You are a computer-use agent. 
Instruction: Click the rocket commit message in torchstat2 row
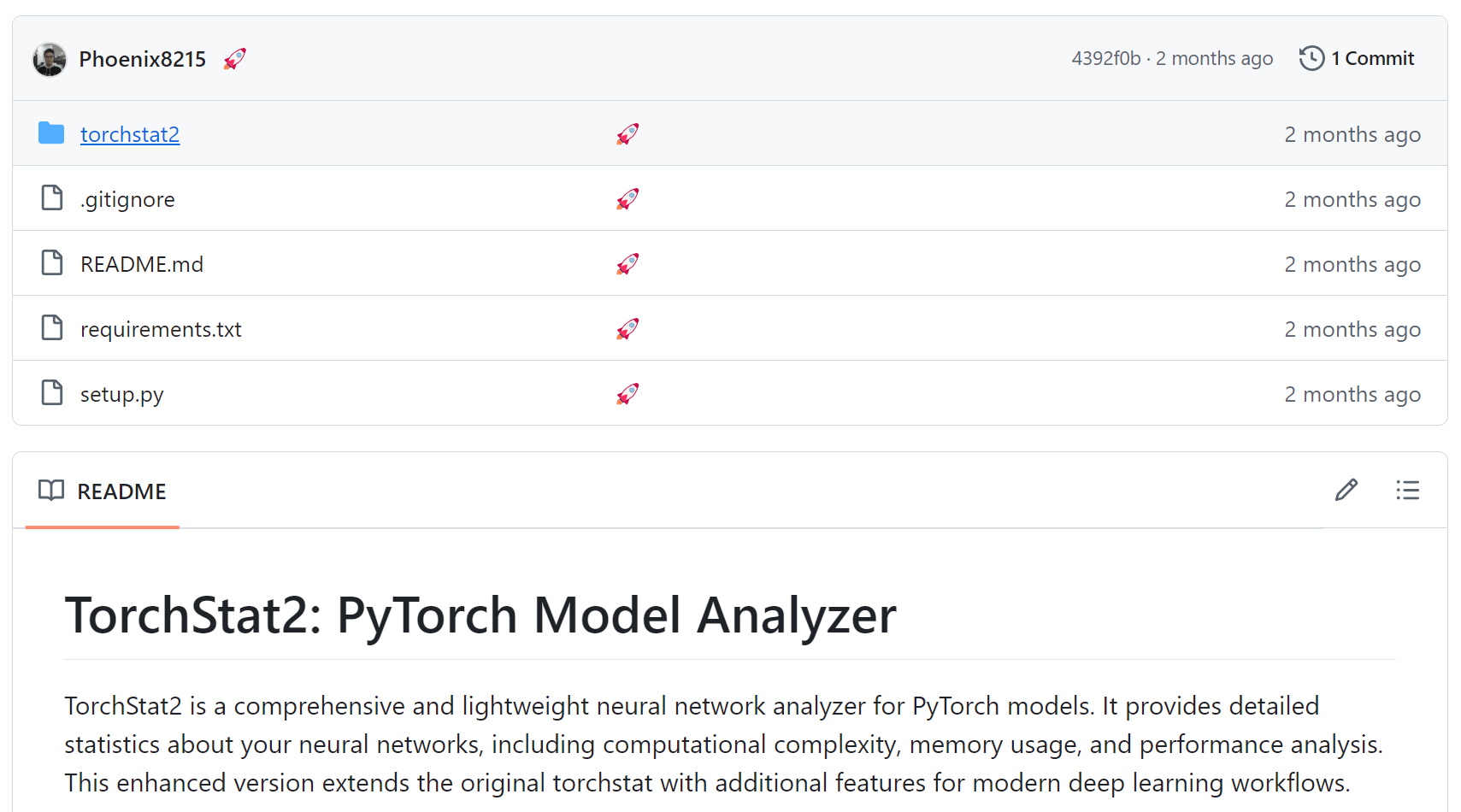(627, 134)
